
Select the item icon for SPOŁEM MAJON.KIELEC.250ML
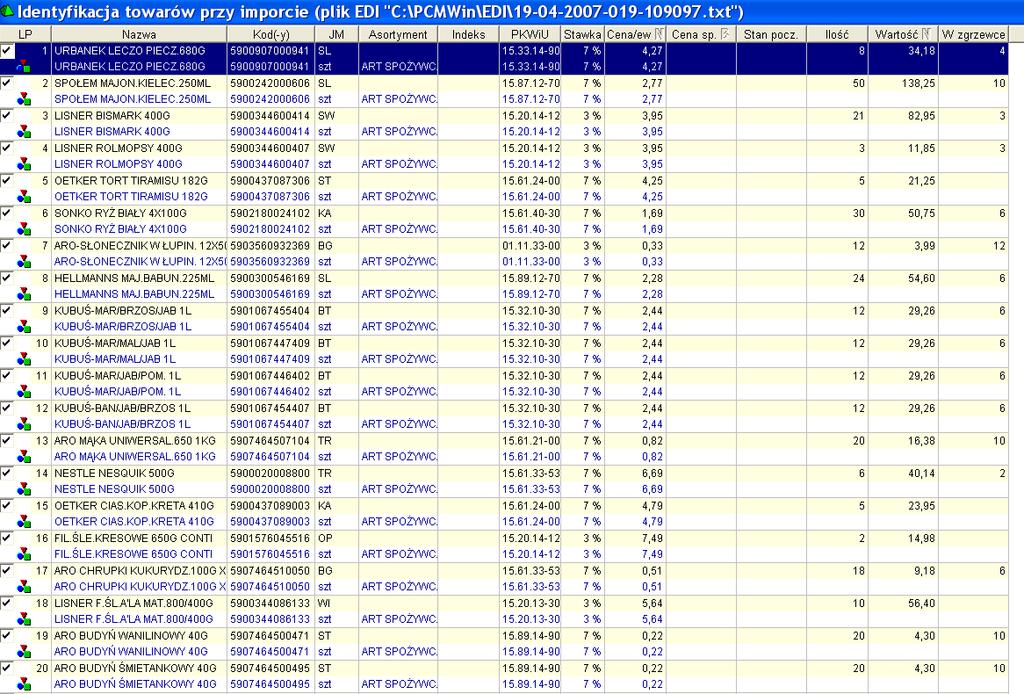point(24,99)
